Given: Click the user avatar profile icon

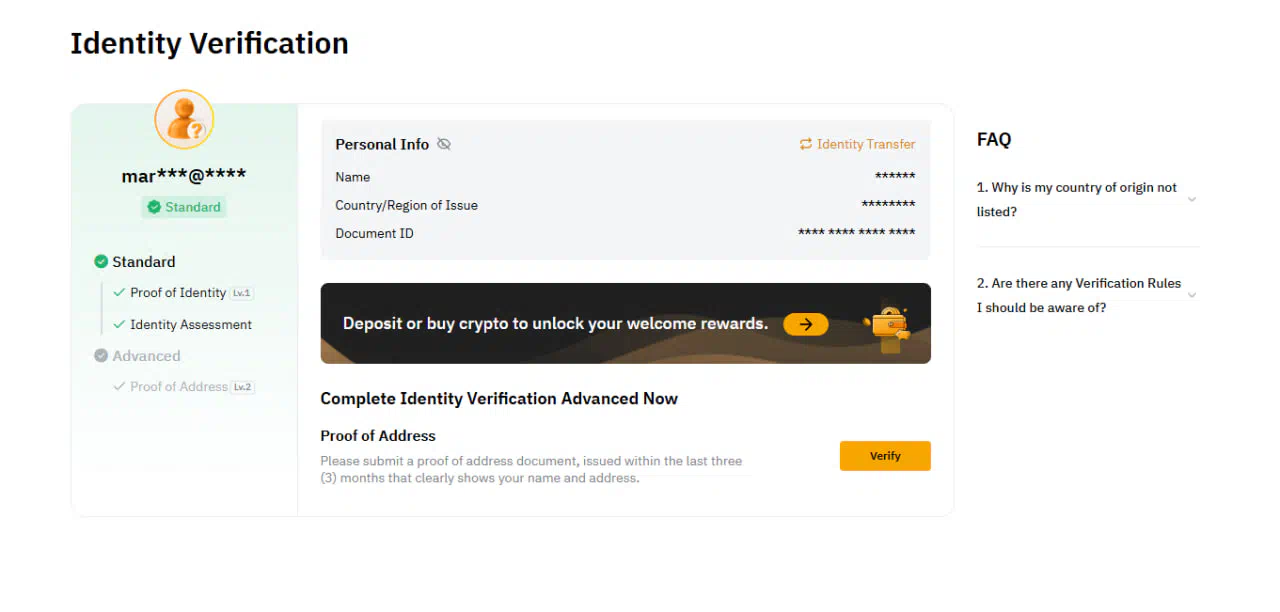Looking at the screenshot, I should pos(184,119).
